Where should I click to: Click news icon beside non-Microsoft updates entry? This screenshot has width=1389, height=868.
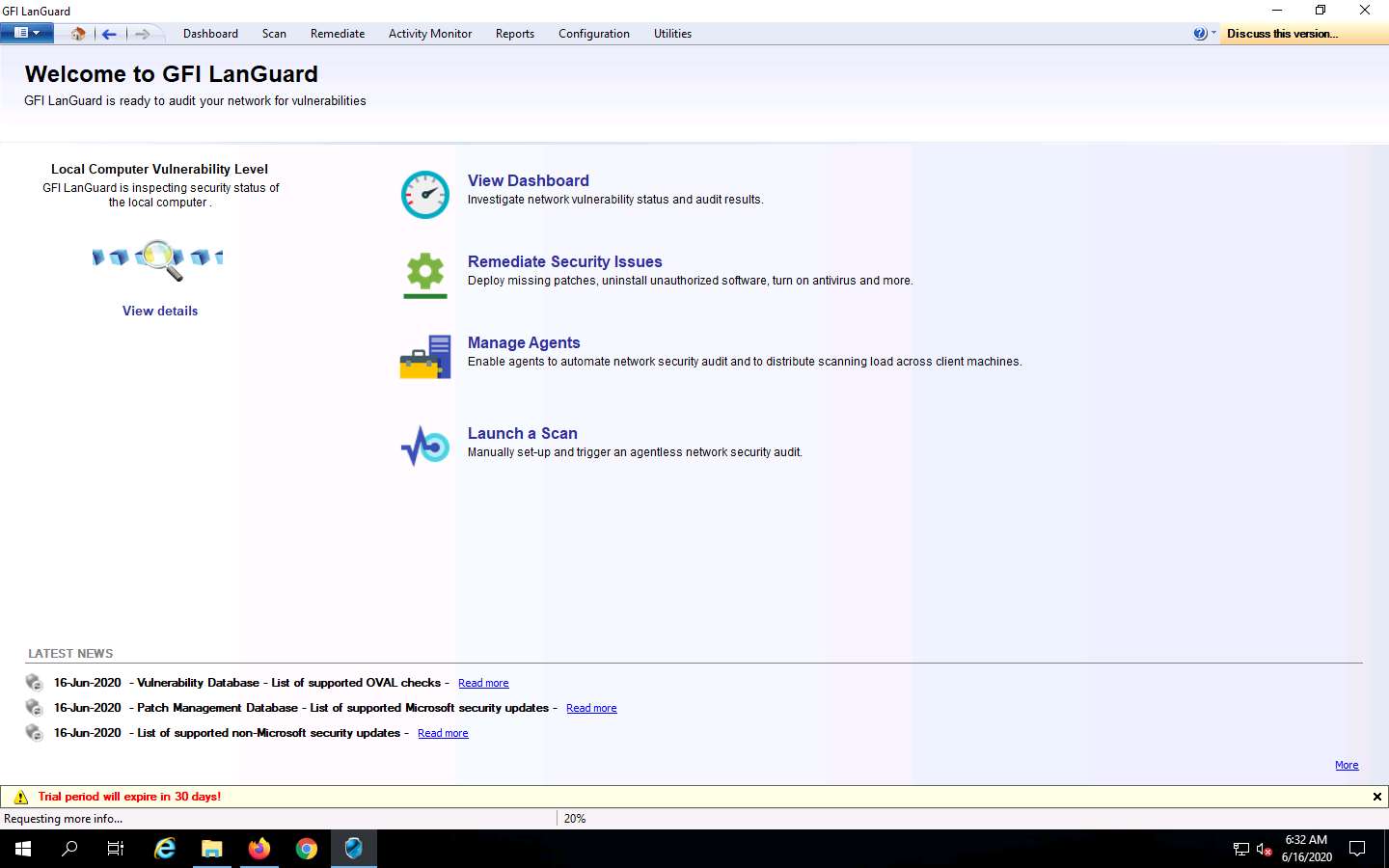pyautogui.click(x=35, y=733)
